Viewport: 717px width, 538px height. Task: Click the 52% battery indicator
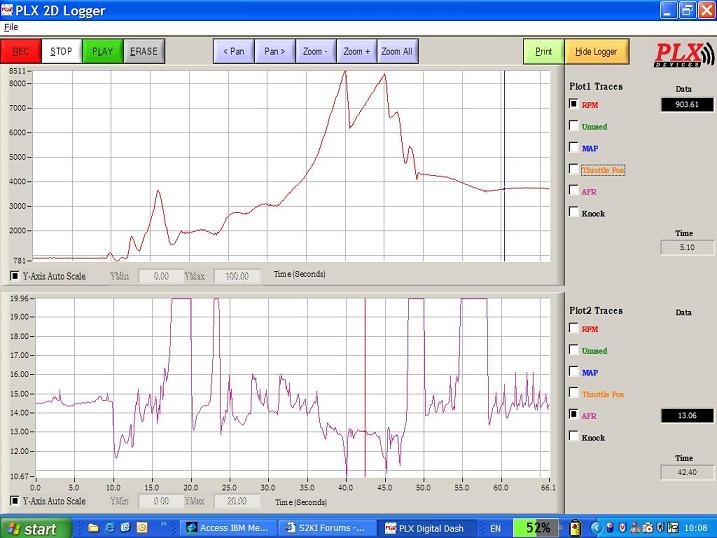tap(535, 528)
